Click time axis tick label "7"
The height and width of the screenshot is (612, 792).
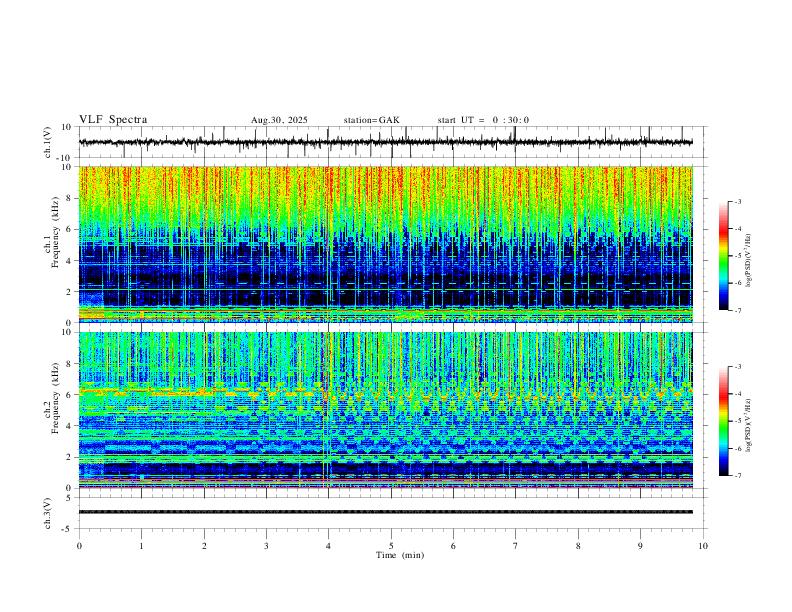pyautogui.click(x=516, y=546)
